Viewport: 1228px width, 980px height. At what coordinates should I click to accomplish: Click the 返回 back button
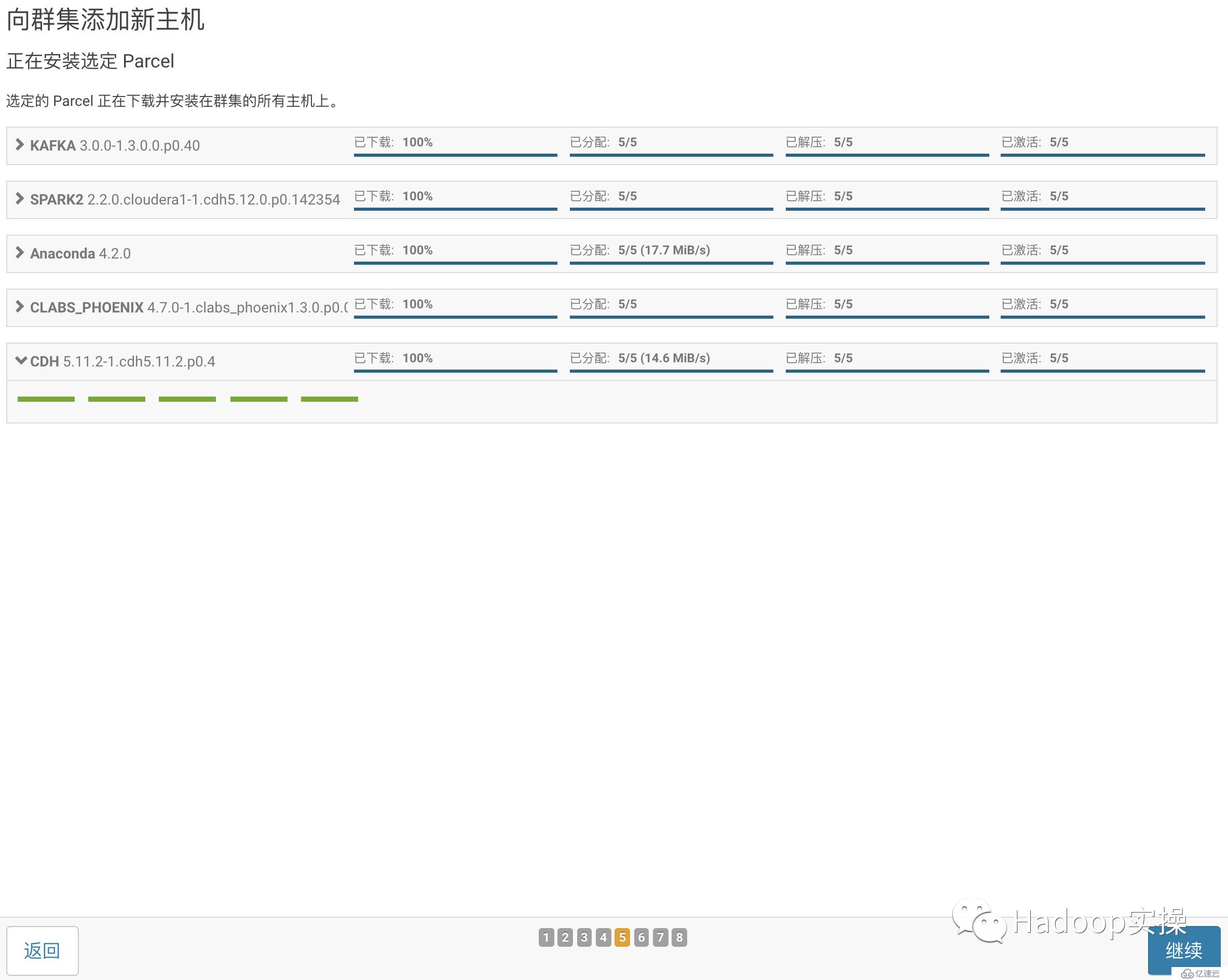pyautogui.click(x=42, y=950)
